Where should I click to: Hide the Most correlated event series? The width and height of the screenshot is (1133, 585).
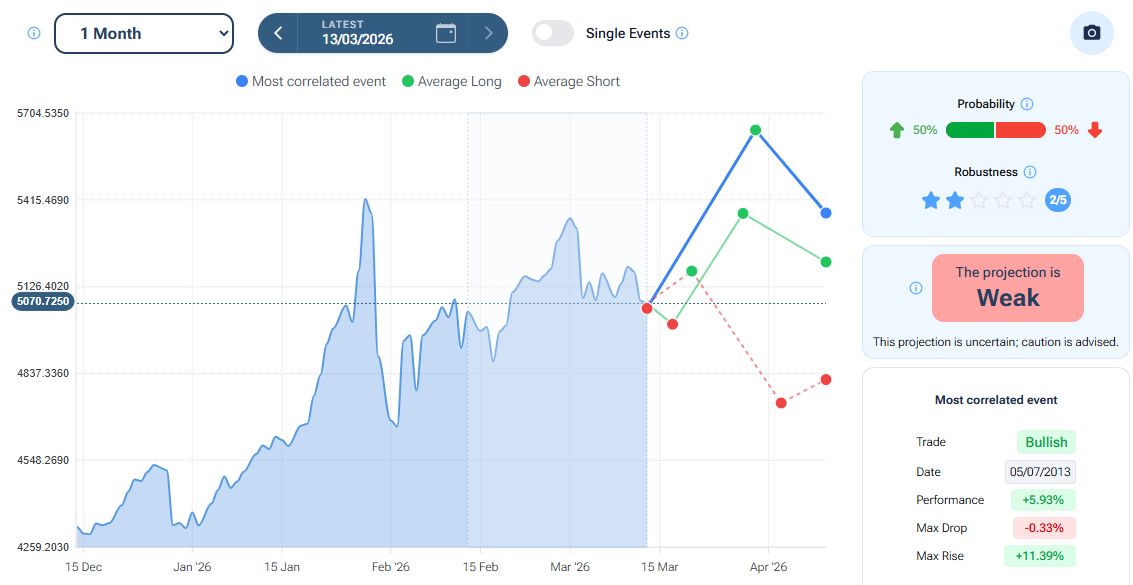click(311, 82)
